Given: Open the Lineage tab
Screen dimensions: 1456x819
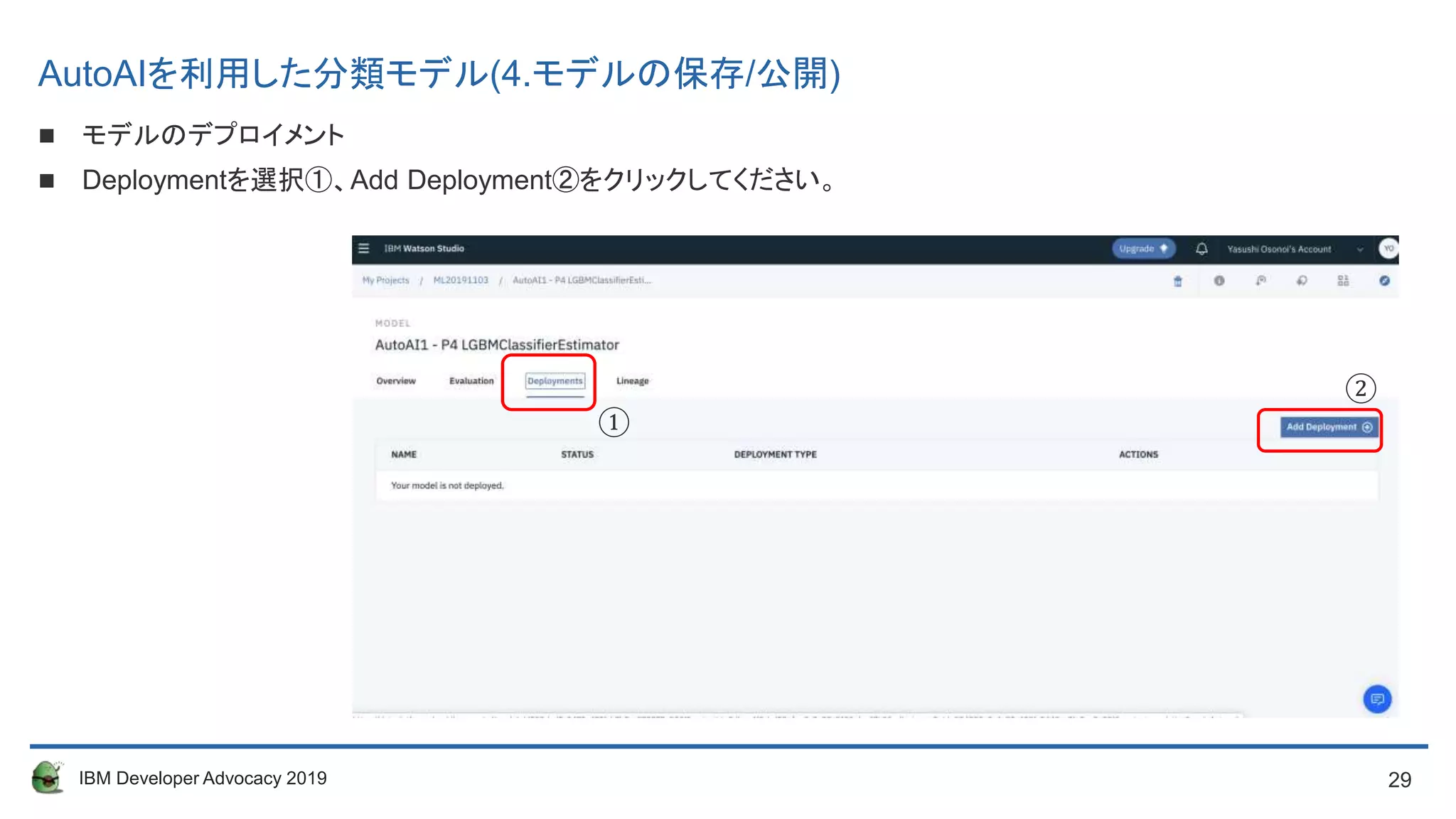Looking at the screenshot, I should point(632,381).
